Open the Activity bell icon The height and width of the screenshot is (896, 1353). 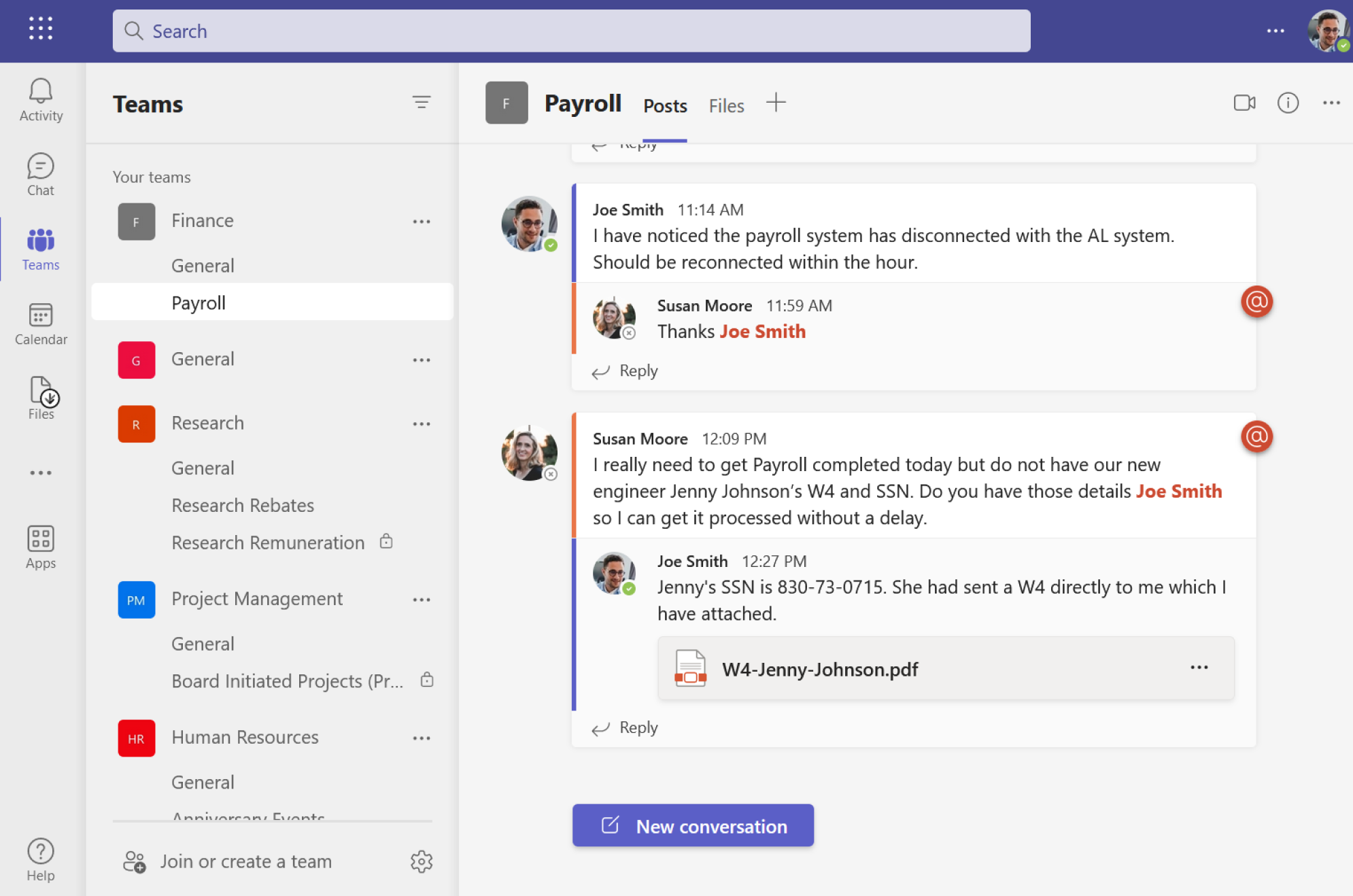tap(41, 99)
